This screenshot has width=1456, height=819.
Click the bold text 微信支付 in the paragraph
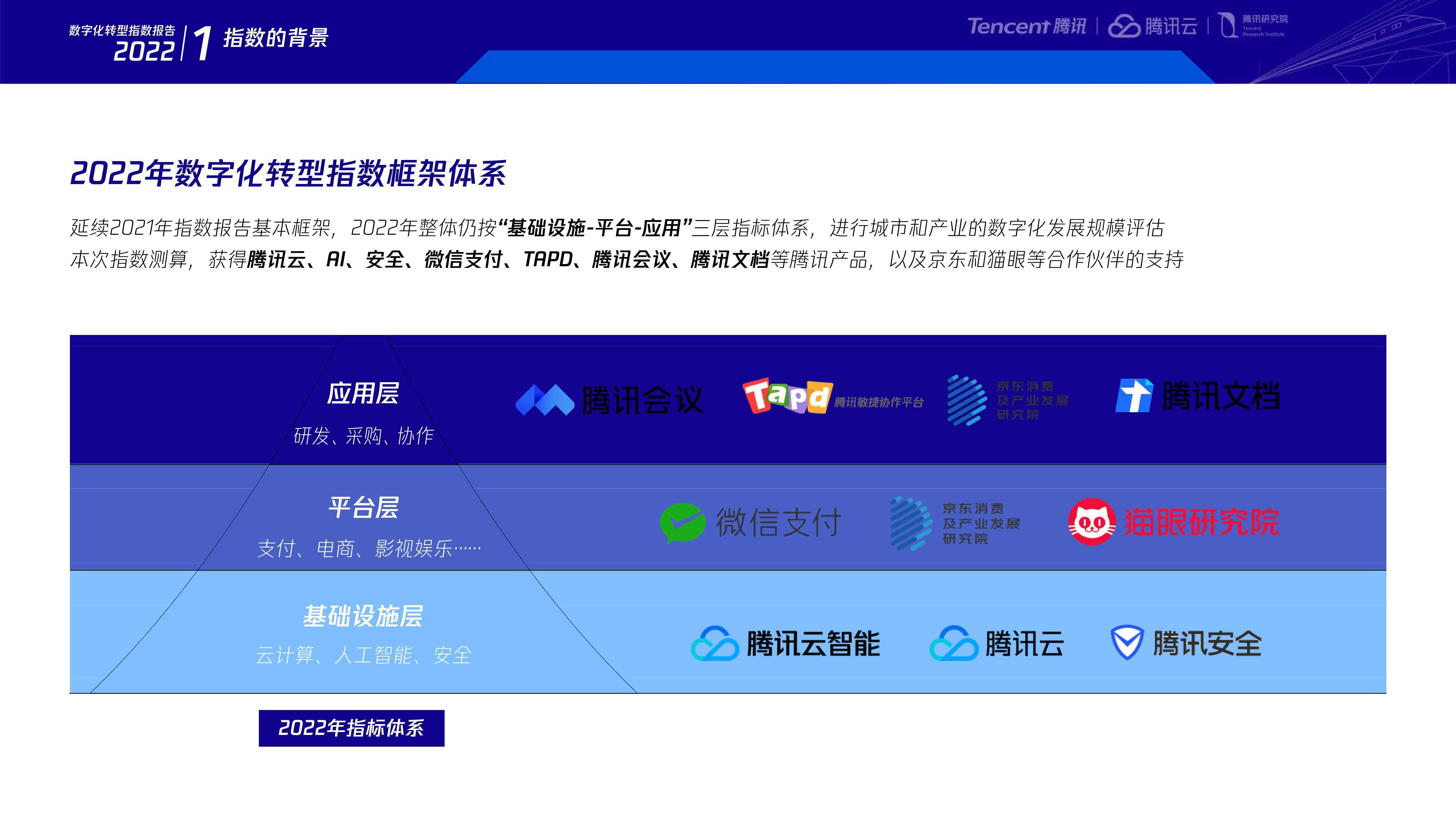click(x=464, y=259)
